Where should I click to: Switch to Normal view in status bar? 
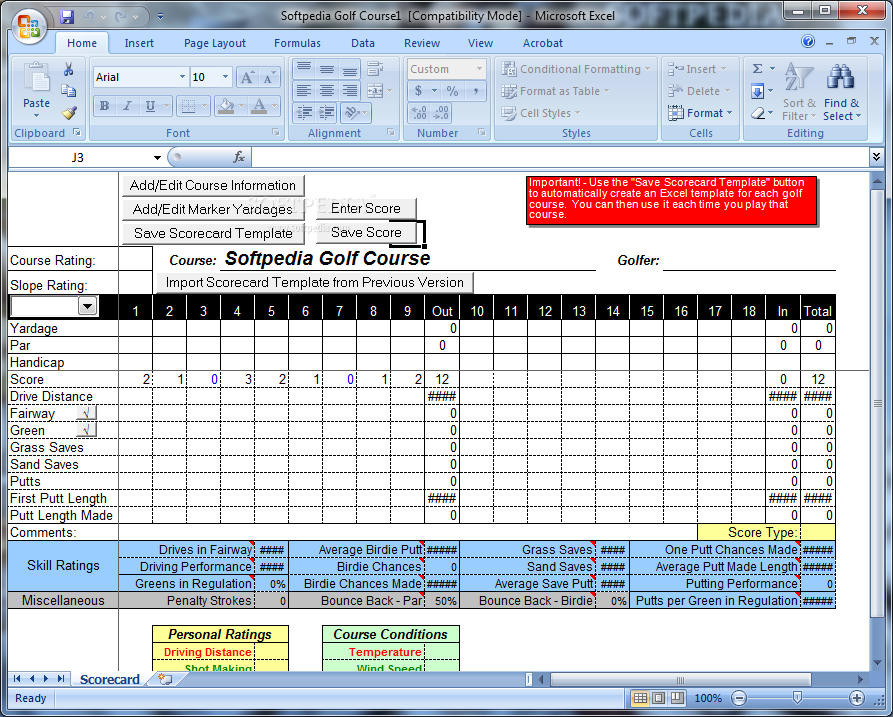coord(640,698)
